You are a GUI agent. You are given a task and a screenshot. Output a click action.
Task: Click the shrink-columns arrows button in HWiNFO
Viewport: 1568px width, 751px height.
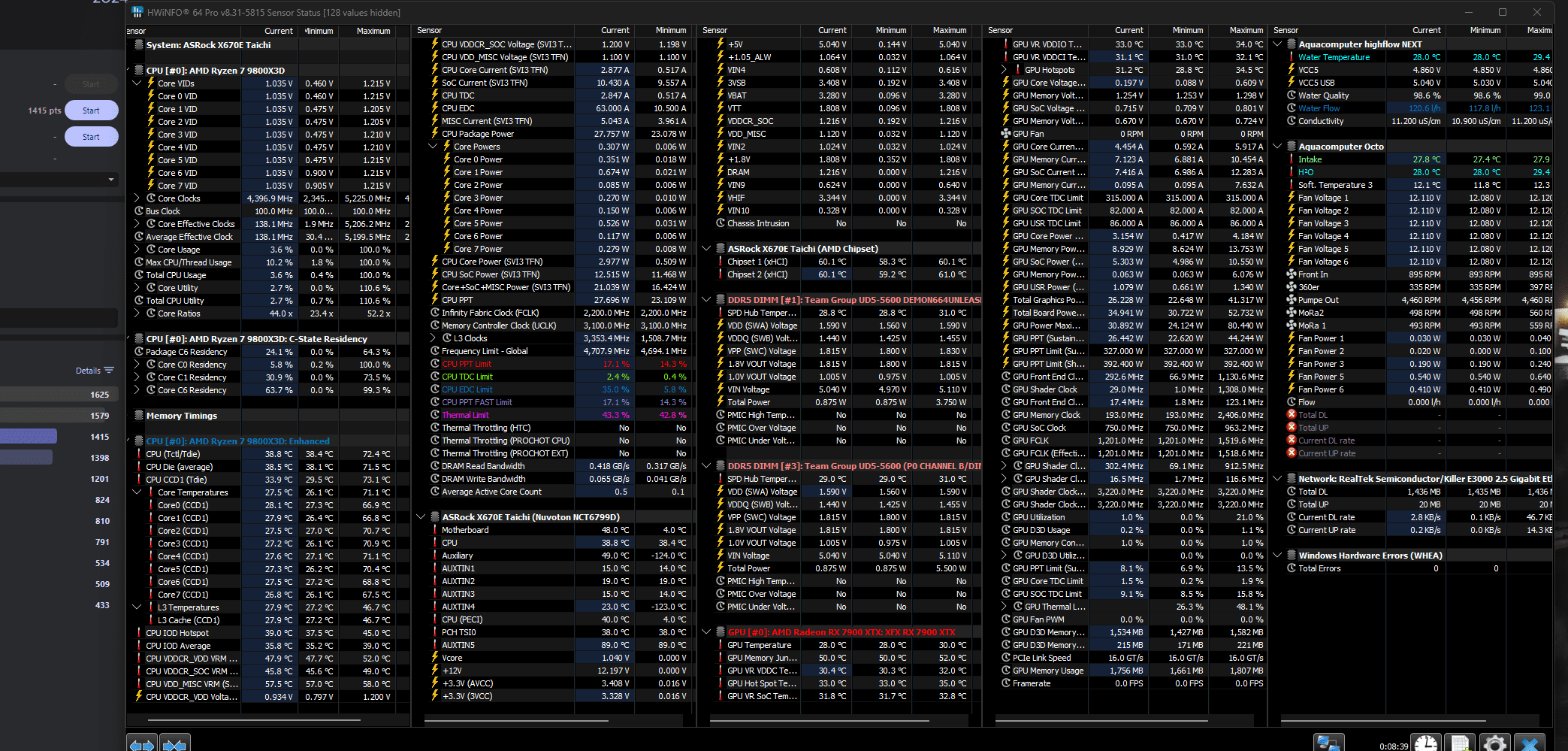pos(174,743)
